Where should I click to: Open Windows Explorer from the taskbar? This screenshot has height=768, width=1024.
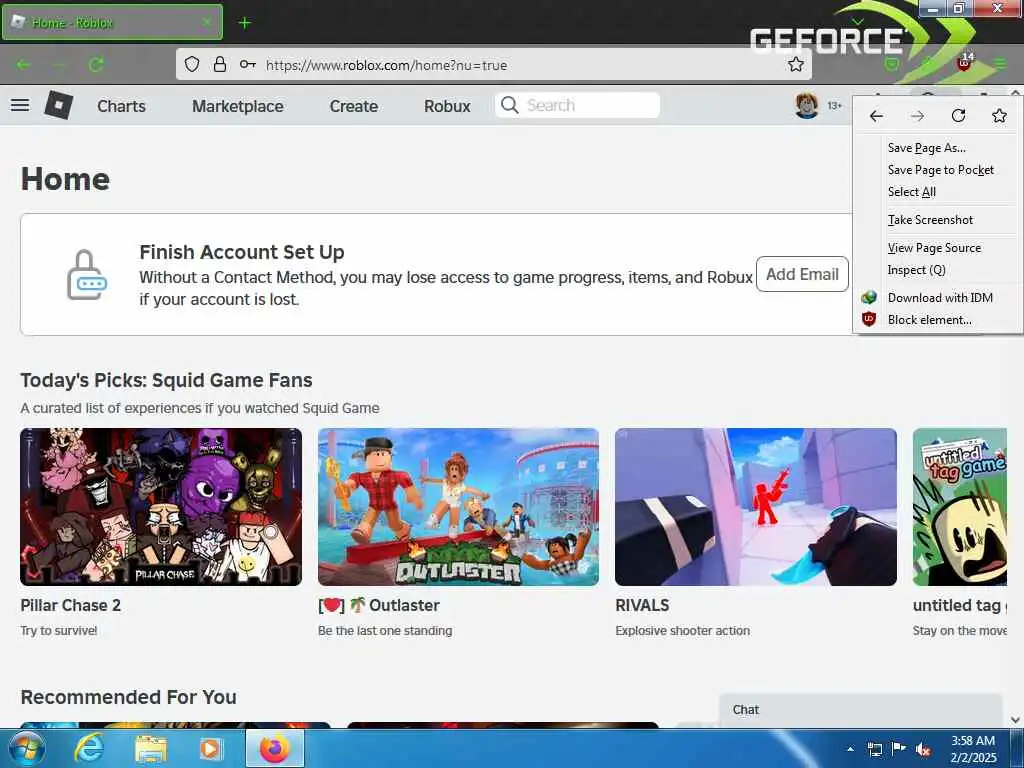point(151,749)
